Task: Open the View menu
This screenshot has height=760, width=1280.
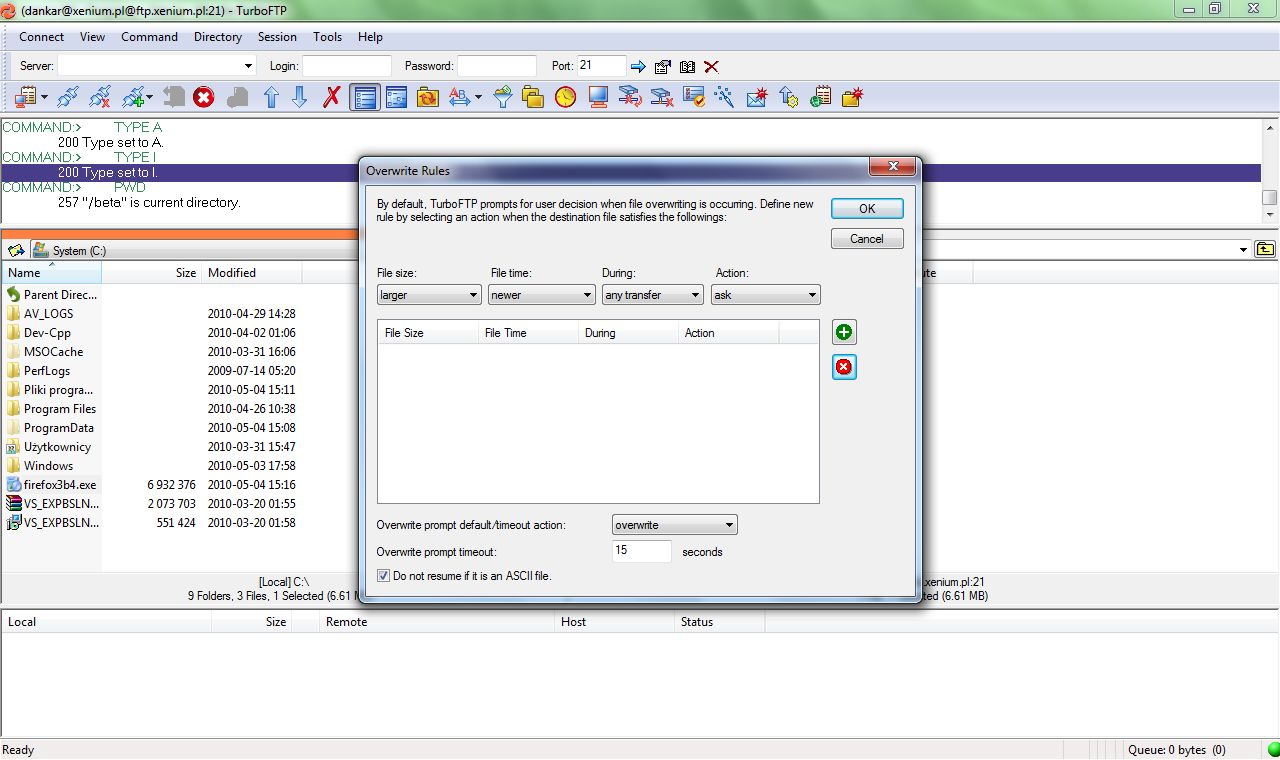Action: [92, 37]
